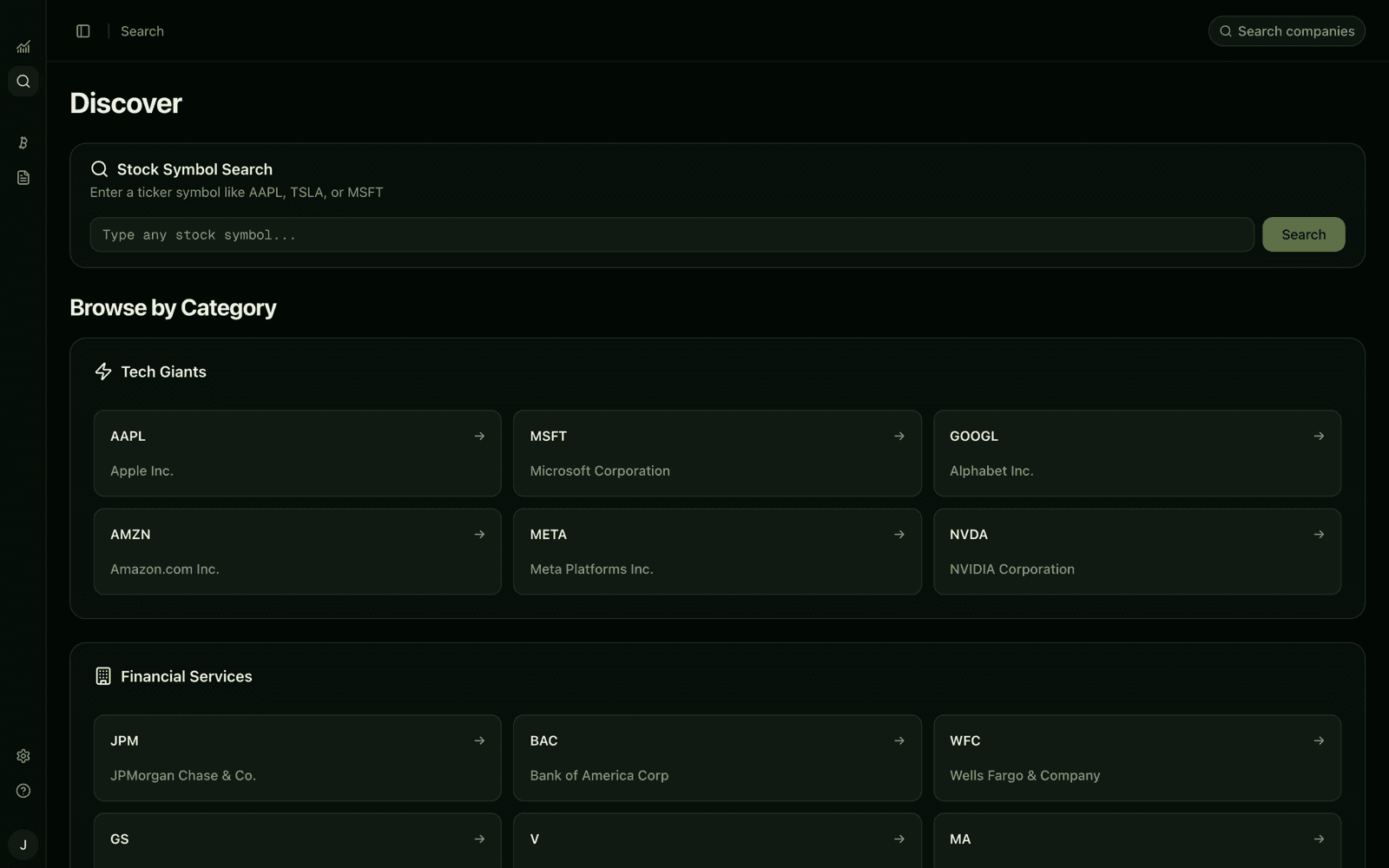Screen dimensions: 1389x868
Task: Click the ticker symbol hint text
Action: 236,193
